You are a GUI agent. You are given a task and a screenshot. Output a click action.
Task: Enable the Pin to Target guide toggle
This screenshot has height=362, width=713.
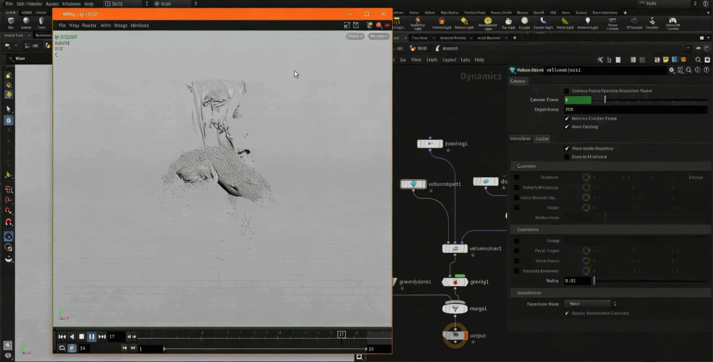[x=517, y=251]
